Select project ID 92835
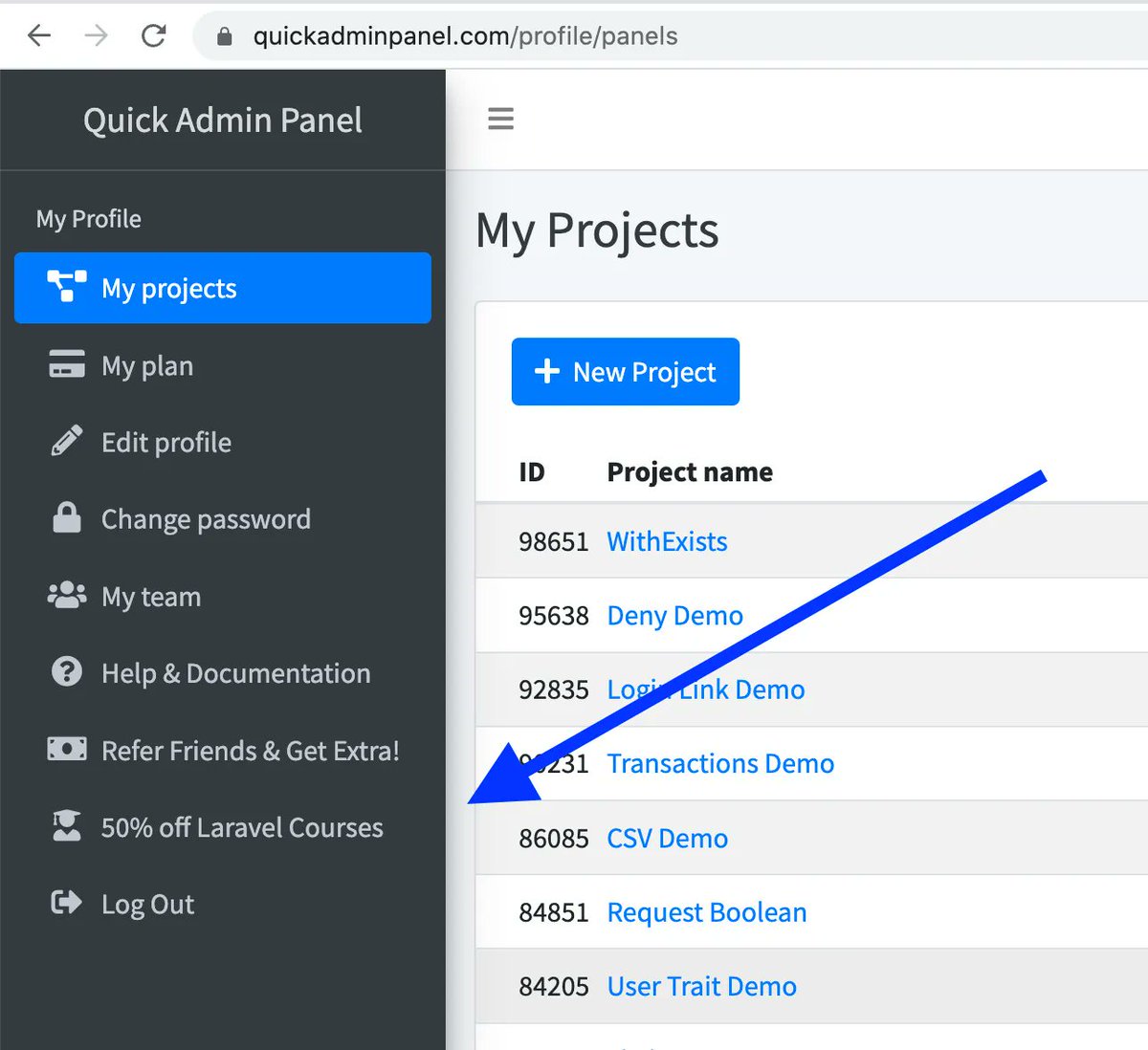The image size is (1148, 1050). (554, 689)
